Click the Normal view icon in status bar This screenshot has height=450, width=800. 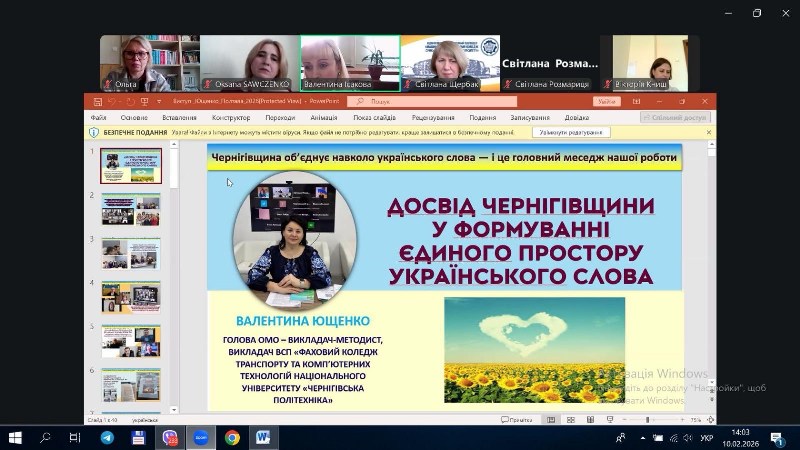551,420
